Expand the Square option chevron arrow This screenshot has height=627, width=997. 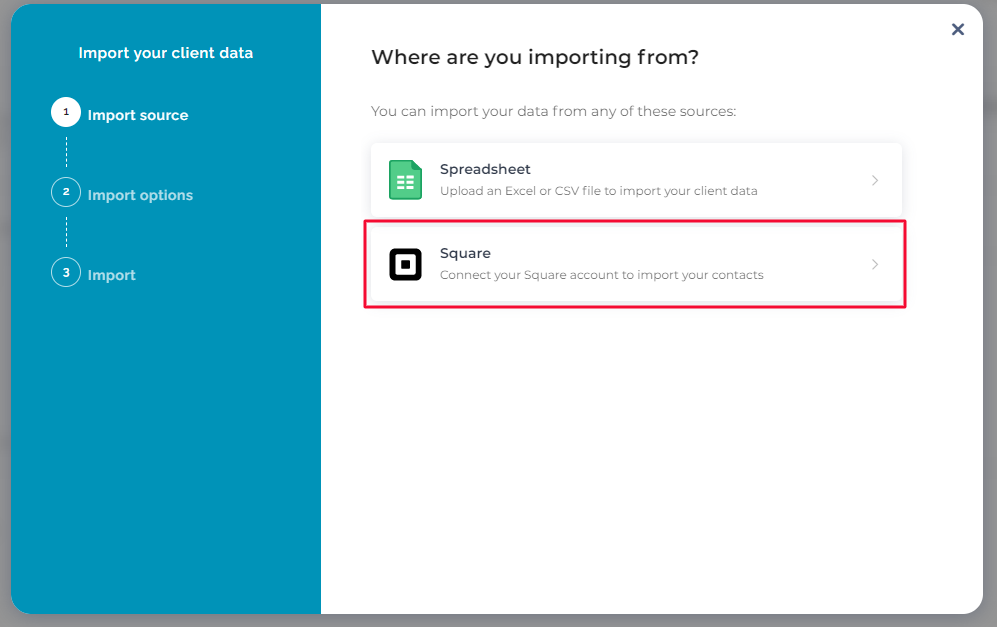[x=875, y=265]
